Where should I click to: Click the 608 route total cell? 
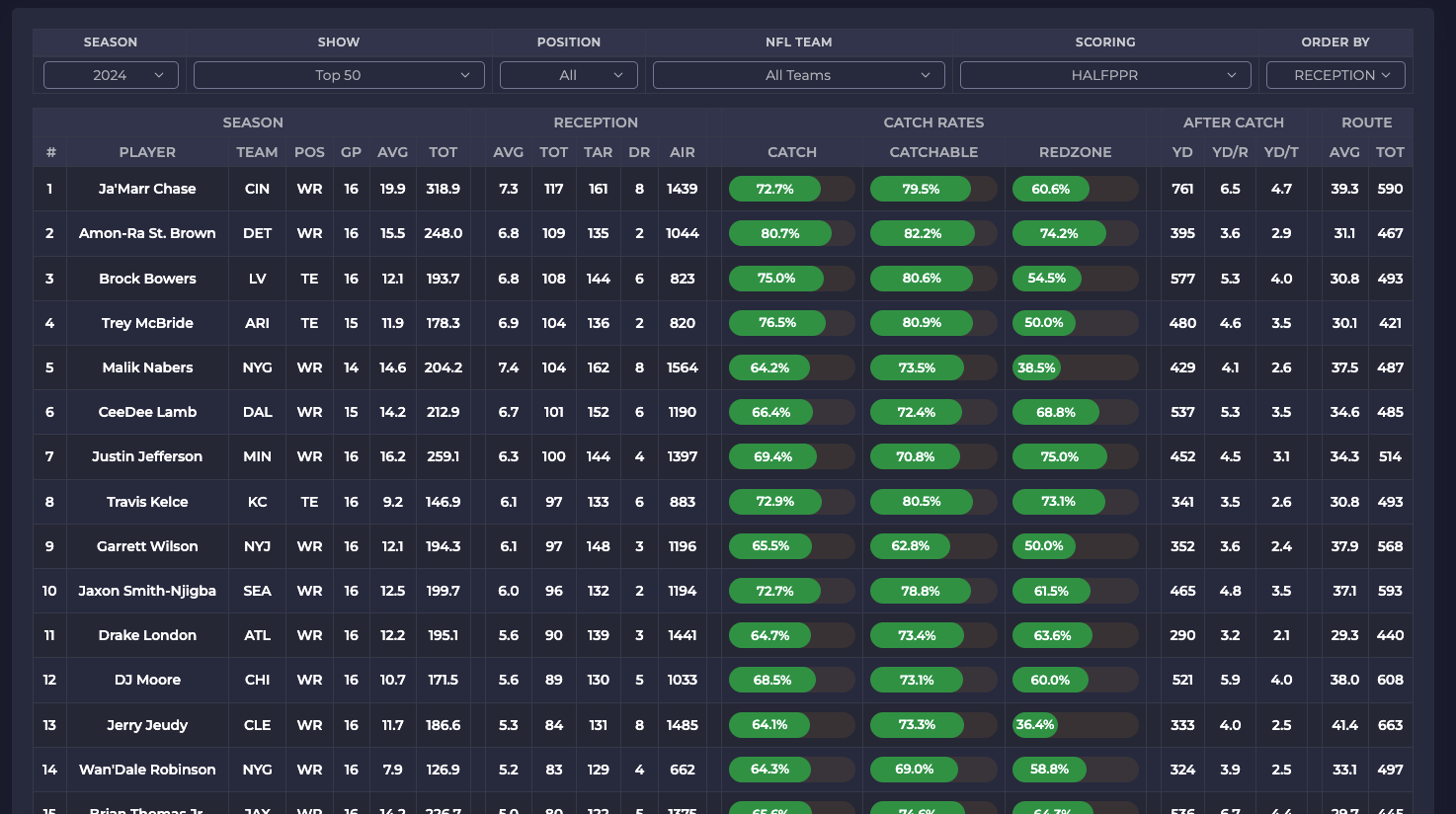1390,680
